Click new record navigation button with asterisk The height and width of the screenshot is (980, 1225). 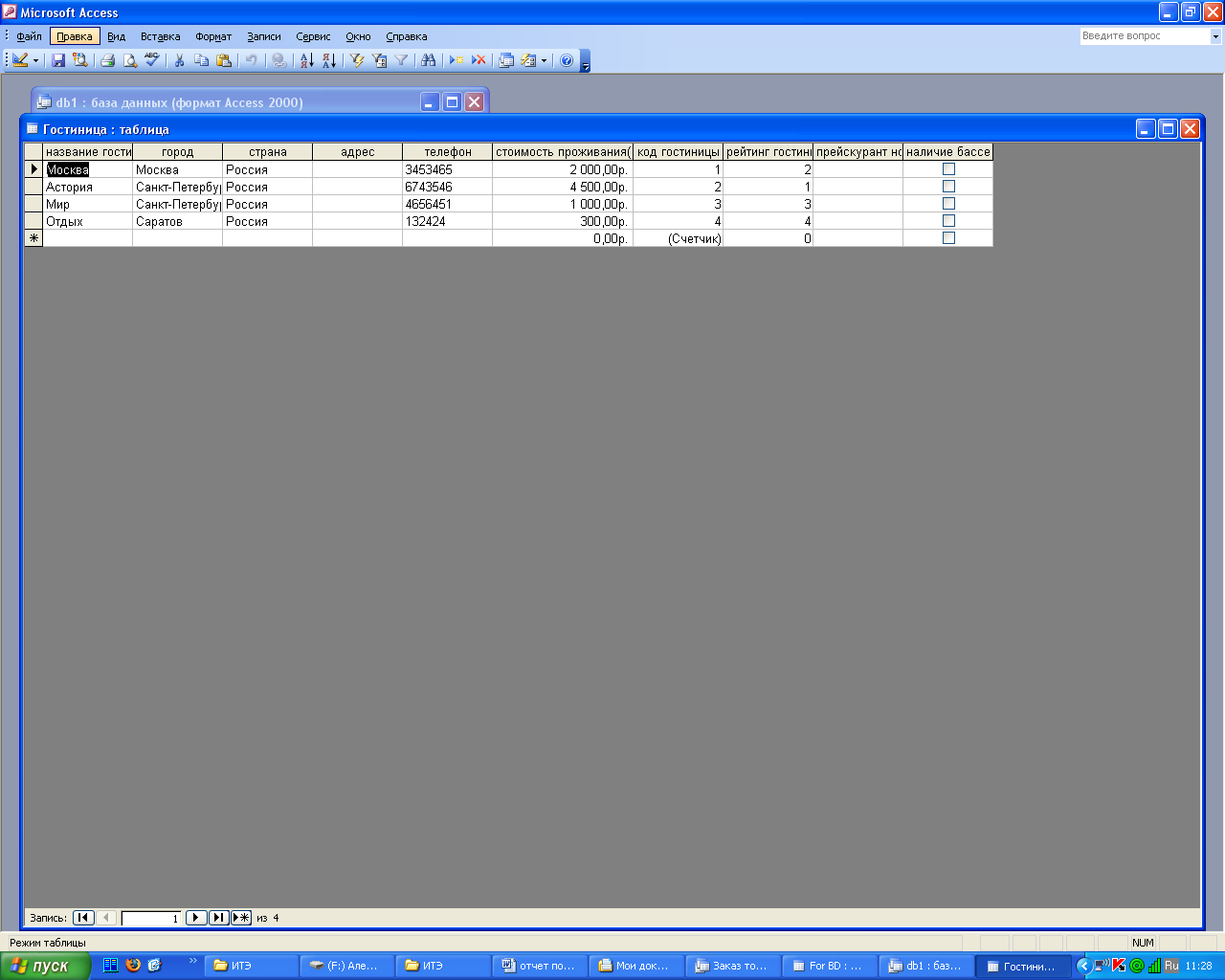pyautogui.click(x=241, y=918)
